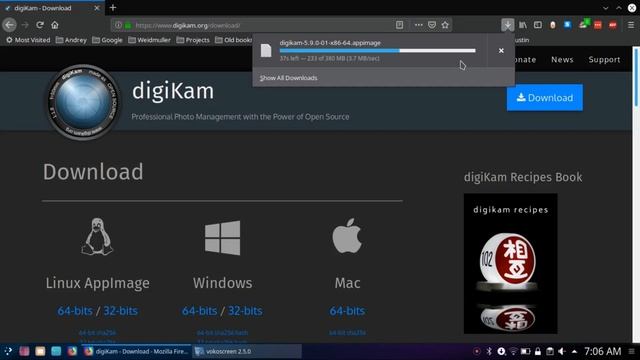Click Show All Downloads
Image resolution: width=640 pixels, height=360 pixels.
click(289, 78)
